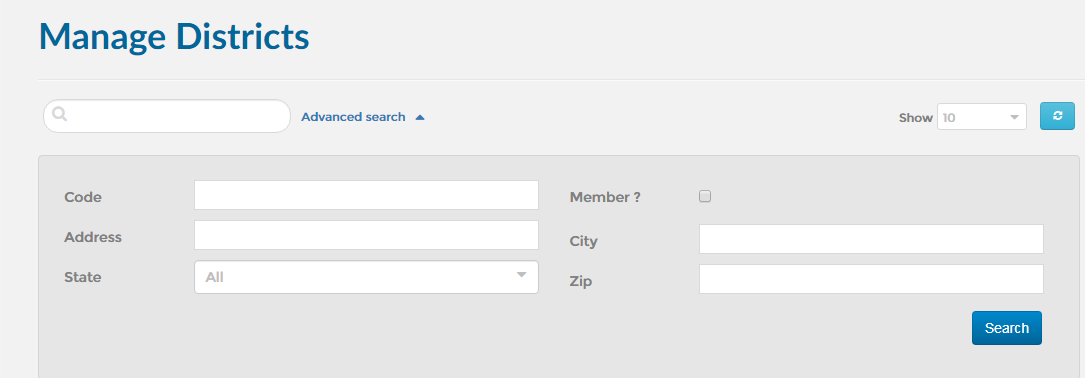Click the Member ? label
This screenshot has width=1085, height=378.
pyautogui.click(x=605, y=197)
